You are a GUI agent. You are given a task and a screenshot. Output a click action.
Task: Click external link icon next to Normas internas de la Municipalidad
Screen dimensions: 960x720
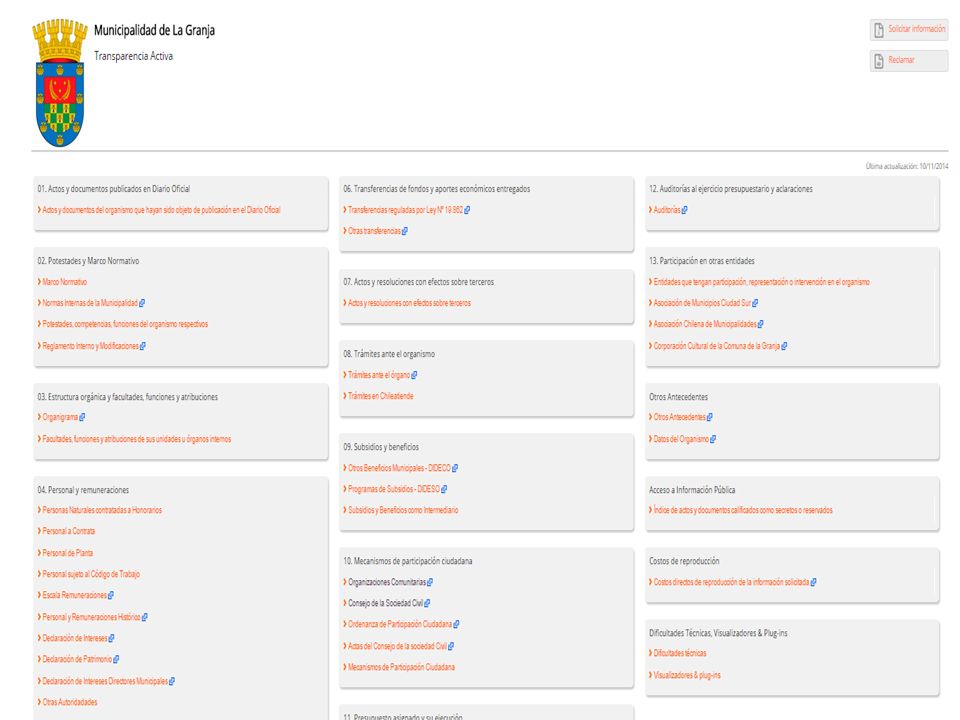[142, 303]
